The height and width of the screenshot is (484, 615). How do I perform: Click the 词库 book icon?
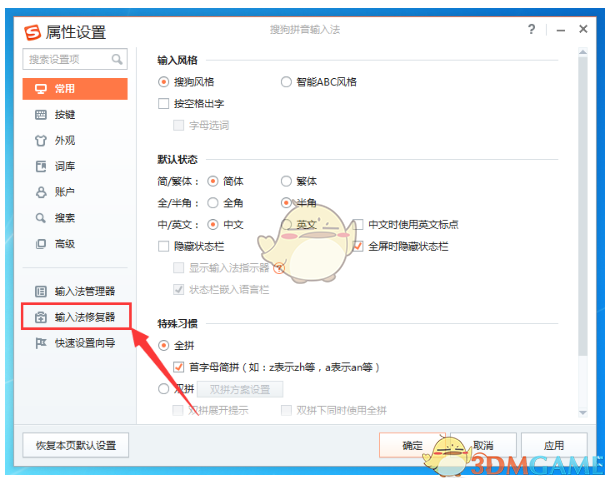click(x=41, y=166)
